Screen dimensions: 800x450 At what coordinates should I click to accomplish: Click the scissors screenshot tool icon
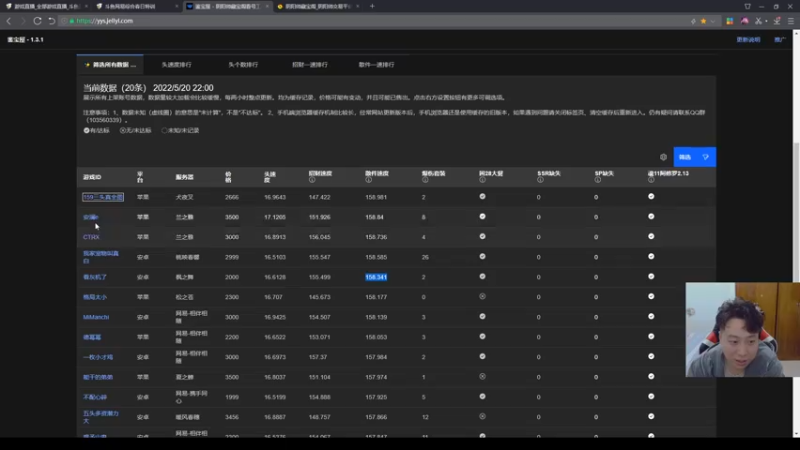coord(759,21)
